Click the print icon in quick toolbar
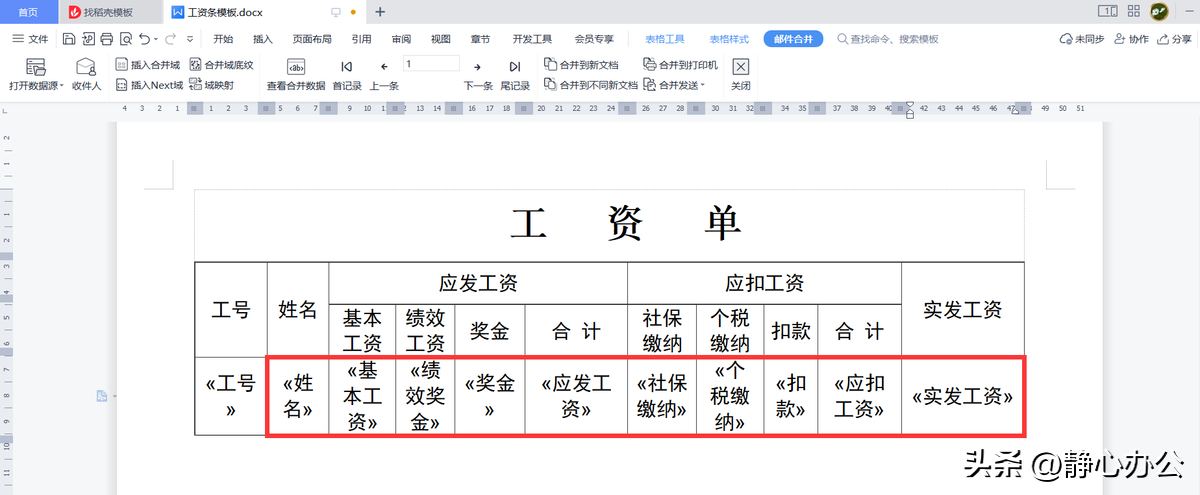Viewport: 1200px width, 495px height. coord(107,39)
